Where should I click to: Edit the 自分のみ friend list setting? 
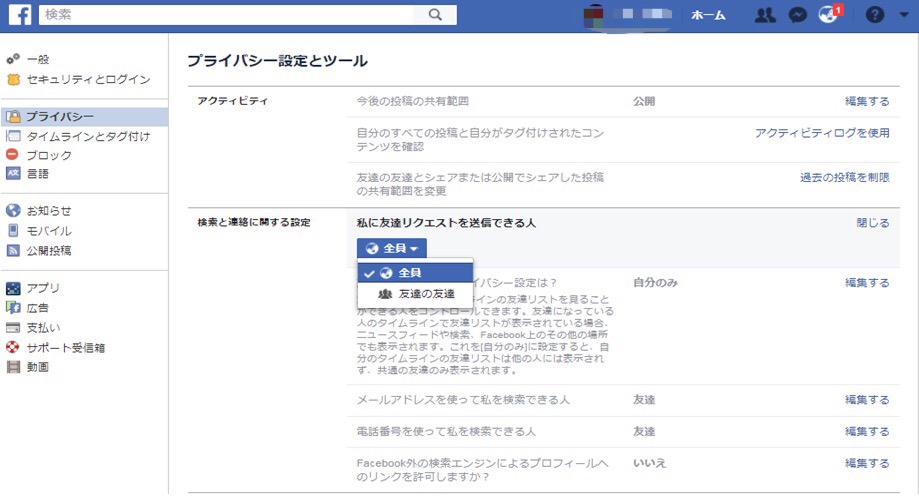[x=867, y=283]
